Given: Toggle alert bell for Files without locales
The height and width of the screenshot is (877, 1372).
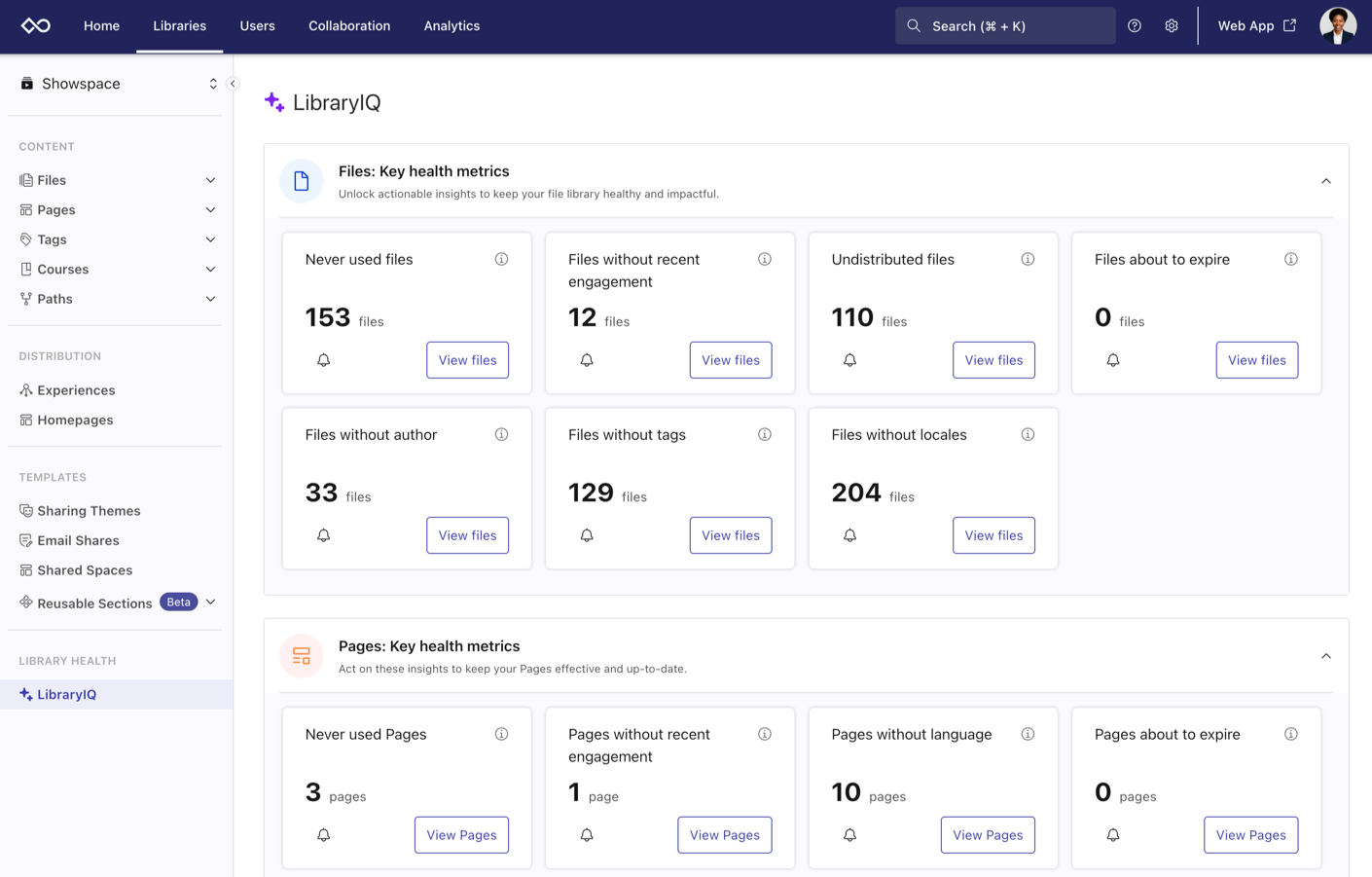Looking at the screenshot, I should (x=849, y=535).
